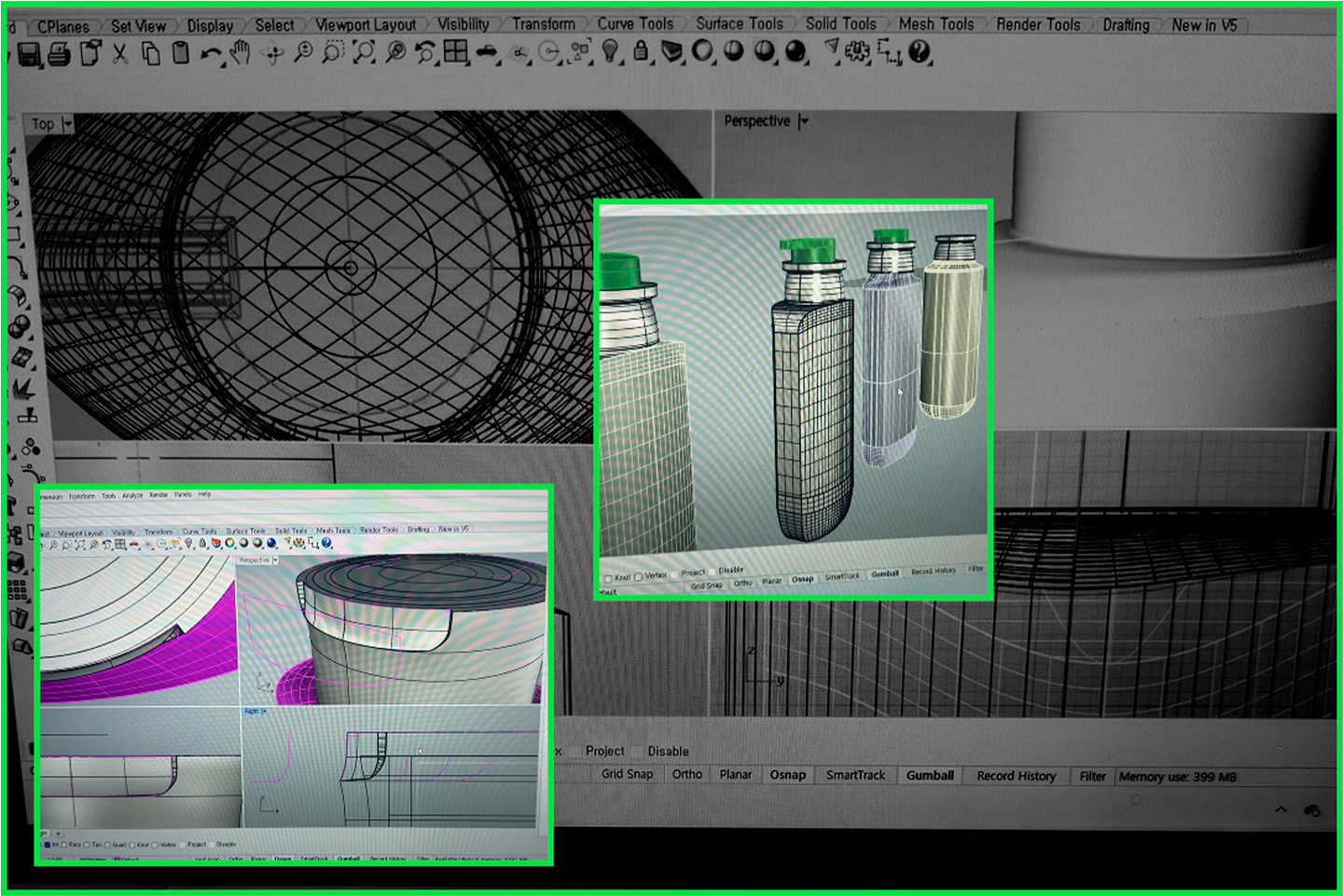Toggle Grid Snap in status bar
Viewport: 1343px width, 896px height.
627,774
